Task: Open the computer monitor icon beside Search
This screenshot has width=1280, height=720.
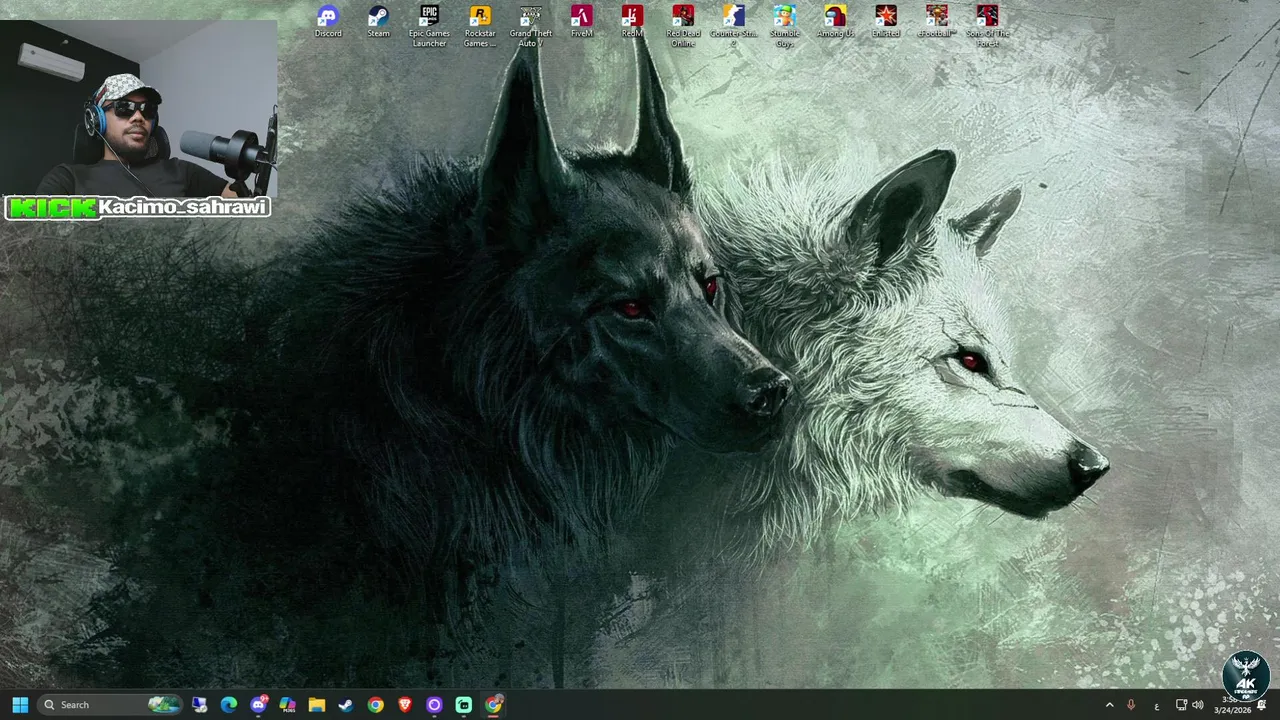Action: 199,705
